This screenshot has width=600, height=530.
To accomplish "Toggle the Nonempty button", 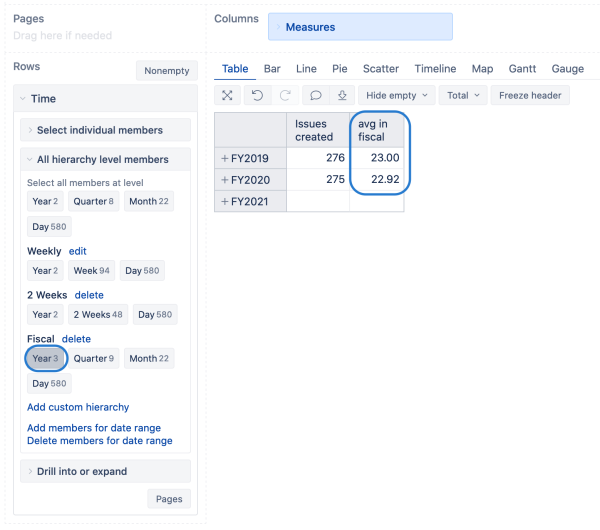I will coord(167,71).
